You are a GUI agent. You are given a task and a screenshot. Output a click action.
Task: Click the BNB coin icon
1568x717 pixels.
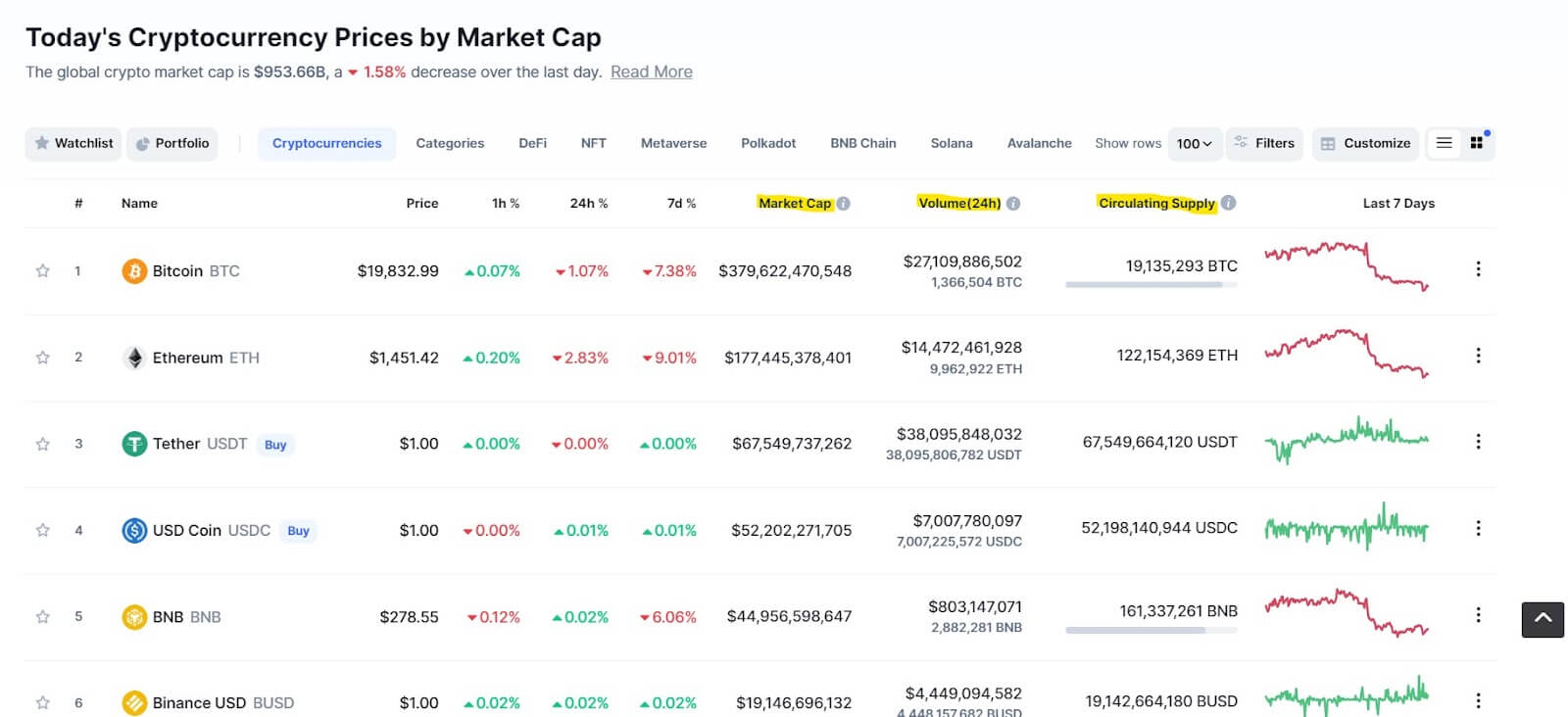(x=134, y=617)
